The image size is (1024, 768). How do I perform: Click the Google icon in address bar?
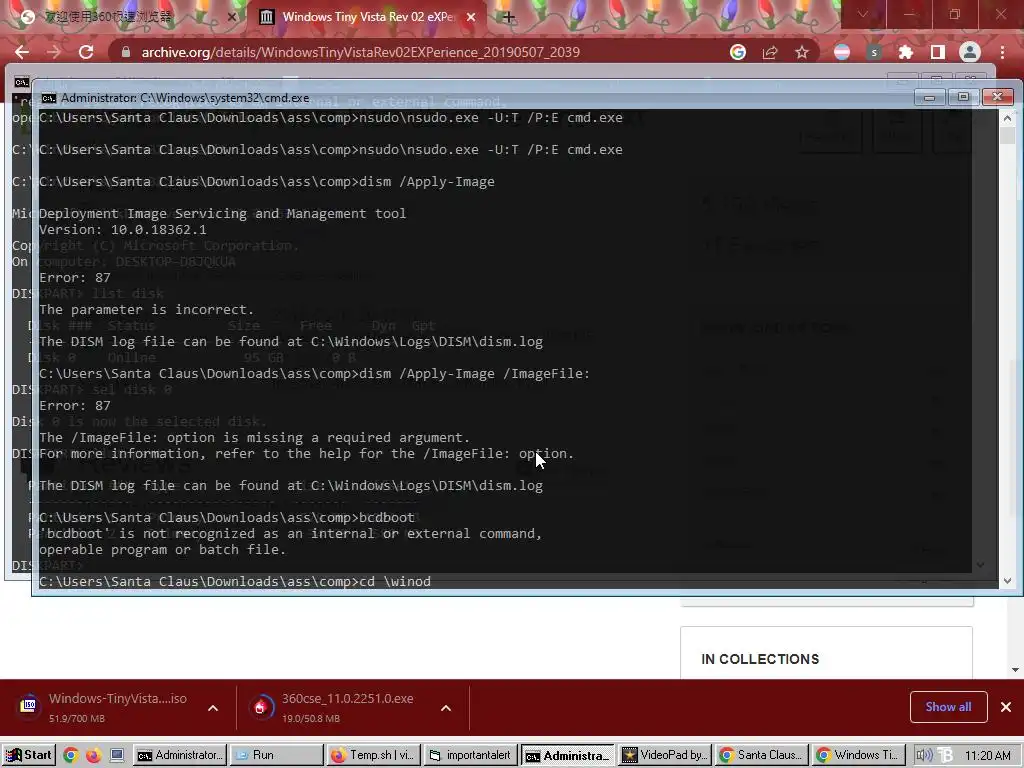point(738,52)
